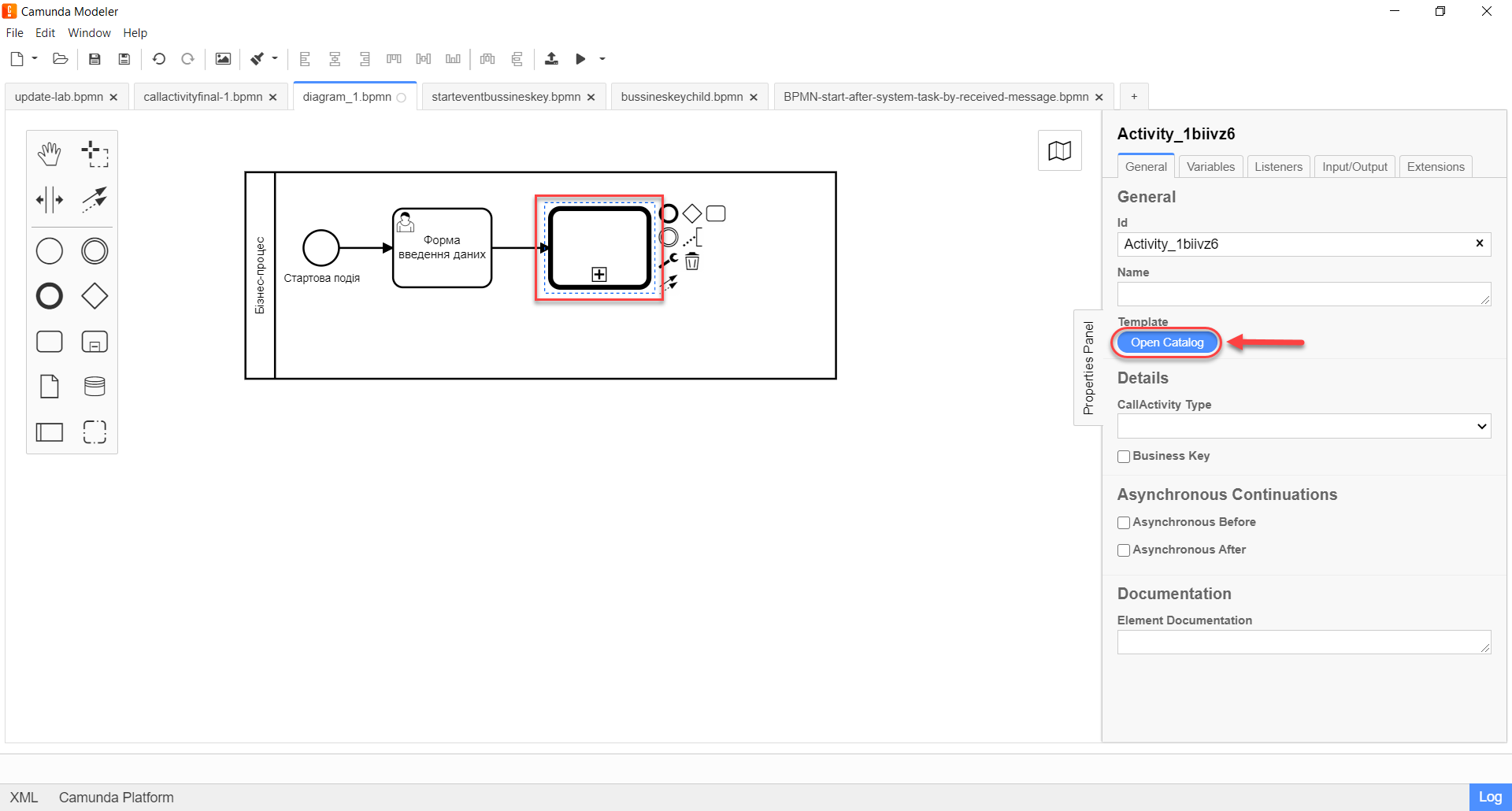Create a Task from the palette
Image resolution: width=1512 pixels, height=811 pixels.
[x=50, y=342]
